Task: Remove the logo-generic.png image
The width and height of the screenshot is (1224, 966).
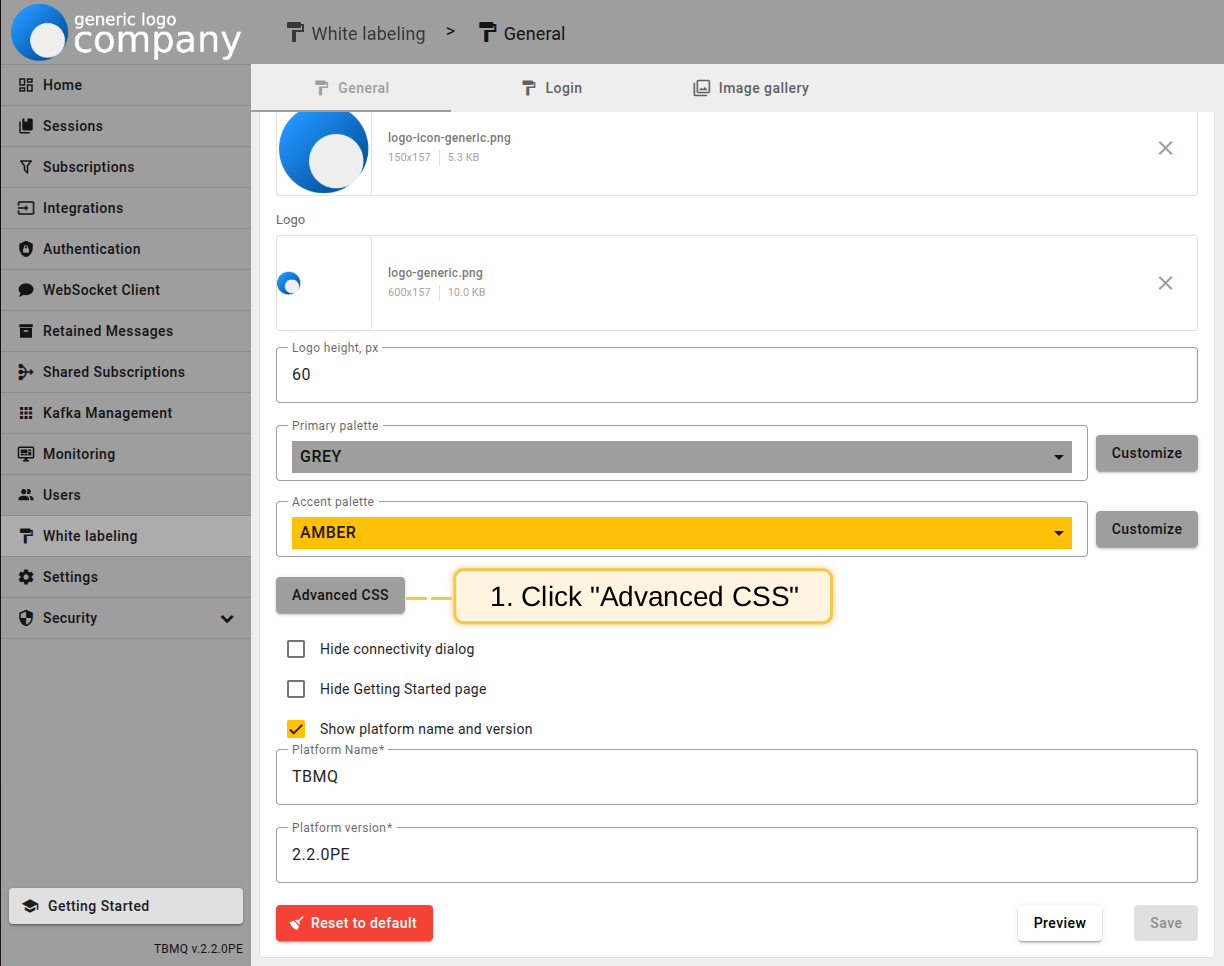Action: 1165,283
